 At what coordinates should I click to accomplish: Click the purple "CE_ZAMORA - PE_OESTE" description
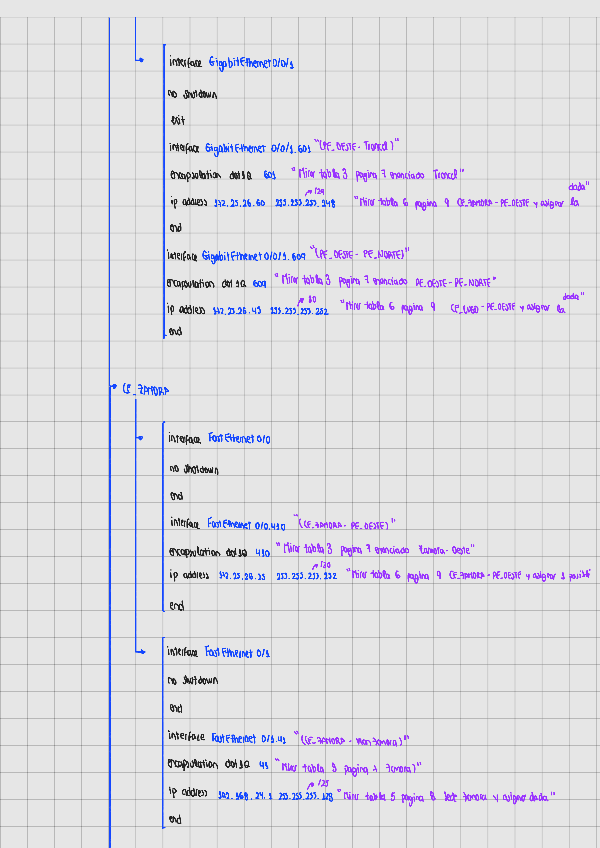coord(344,521)
